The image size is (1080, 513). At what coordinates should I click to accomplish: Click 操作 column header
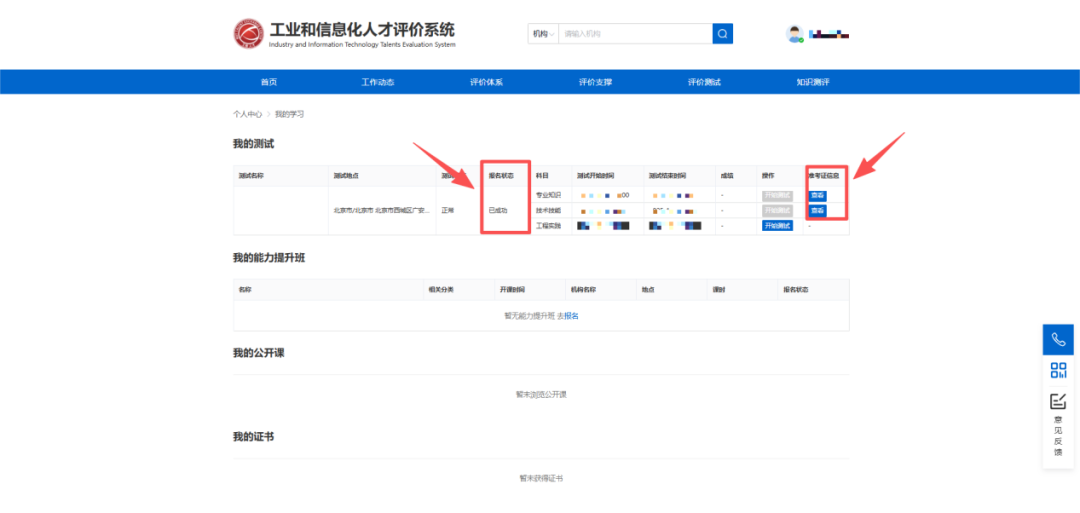click(769, 176)
